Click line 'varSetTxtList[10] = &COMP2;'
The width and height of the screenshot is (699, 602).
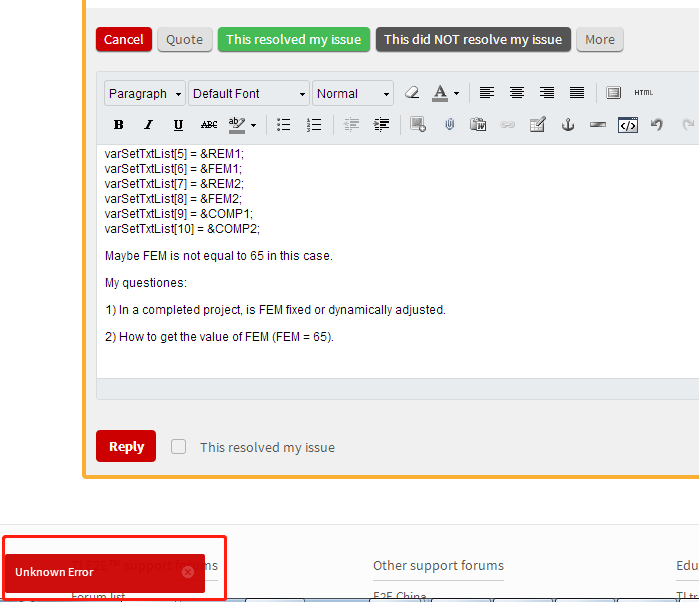point(182,229)
